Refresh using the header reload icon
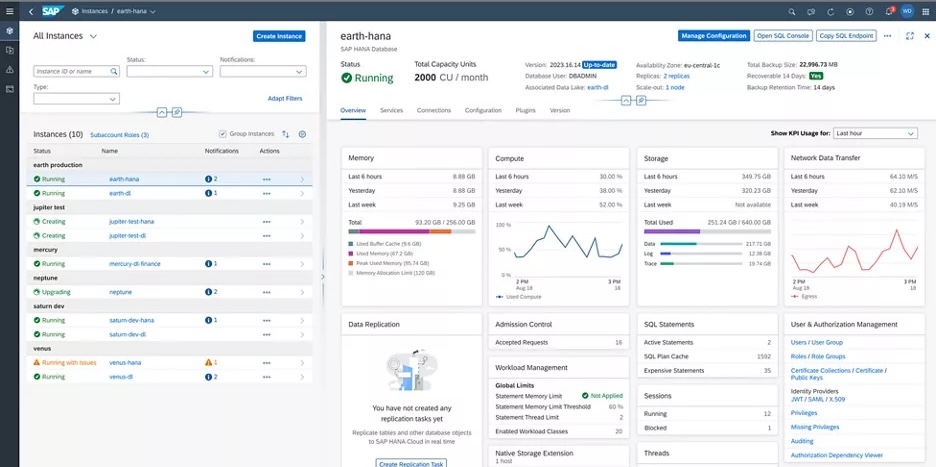Screen dimensions: 936x467 830,11
